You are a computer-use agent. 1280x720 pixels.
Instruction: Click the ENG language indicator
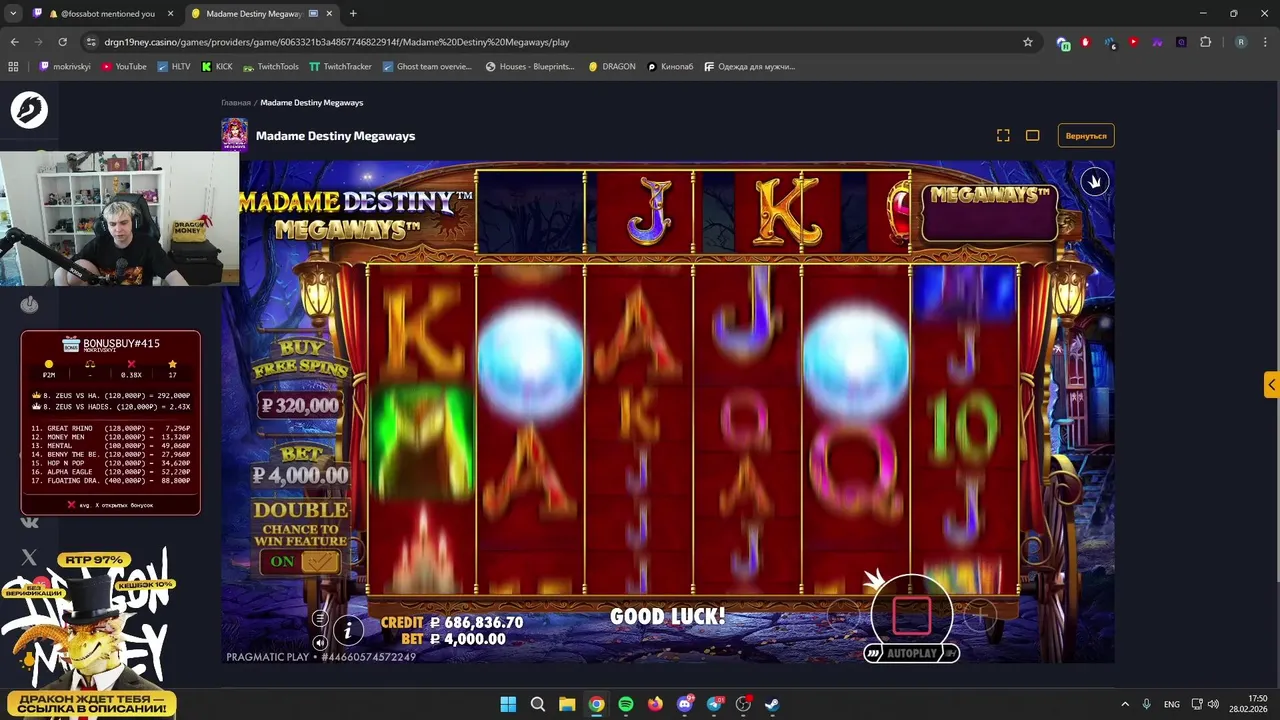[x=1171, y=704]
